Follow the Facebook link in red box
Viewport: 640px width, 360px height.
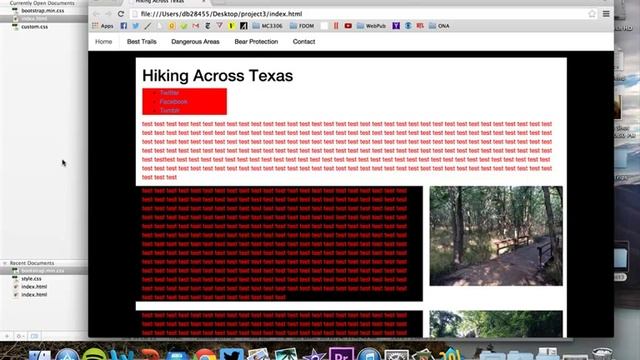(x=173, y=102)
